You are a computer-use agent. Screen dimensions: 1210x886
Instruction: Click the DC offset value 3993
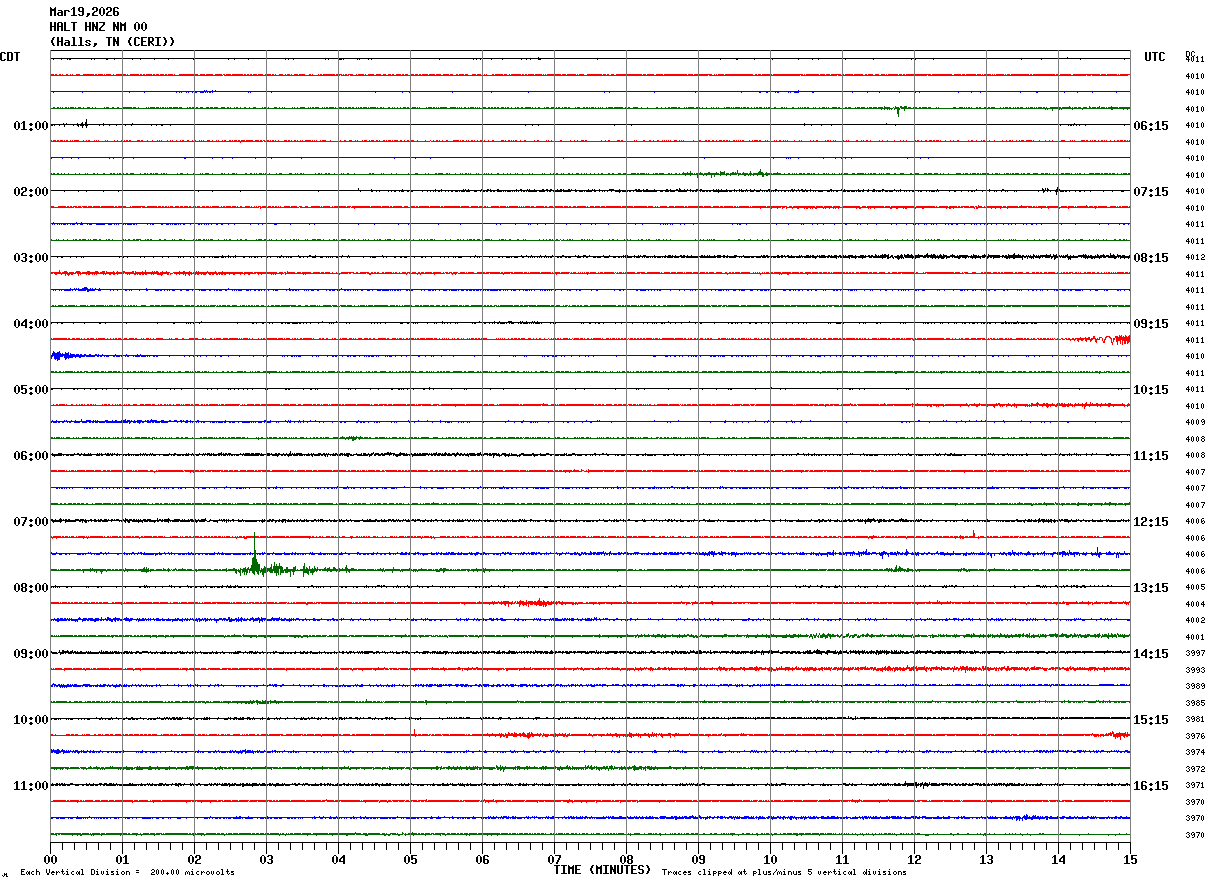(x=1195, y=670)
